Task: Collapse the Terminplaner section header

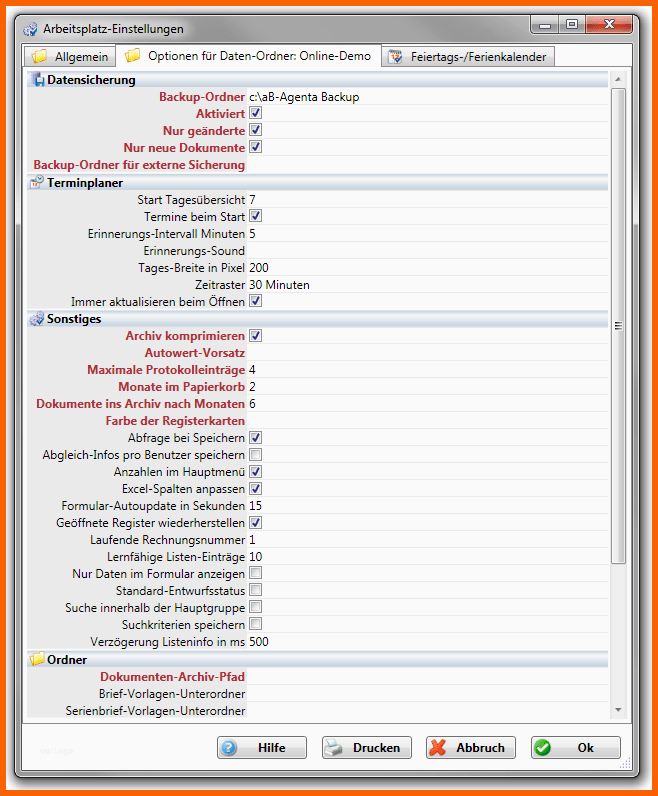Action: click(x=85, y=182)
